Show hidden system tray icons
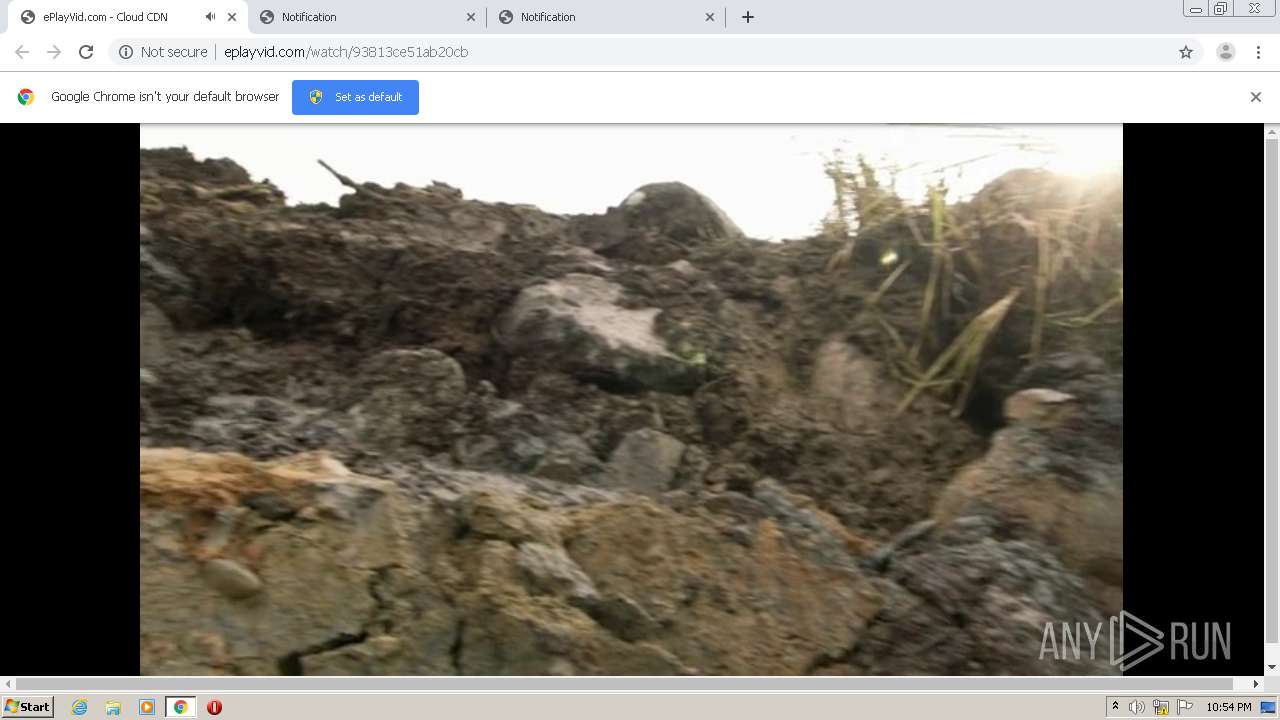Image resolution: width=1280 pixels, height=720 pixels. point(1115,707)
